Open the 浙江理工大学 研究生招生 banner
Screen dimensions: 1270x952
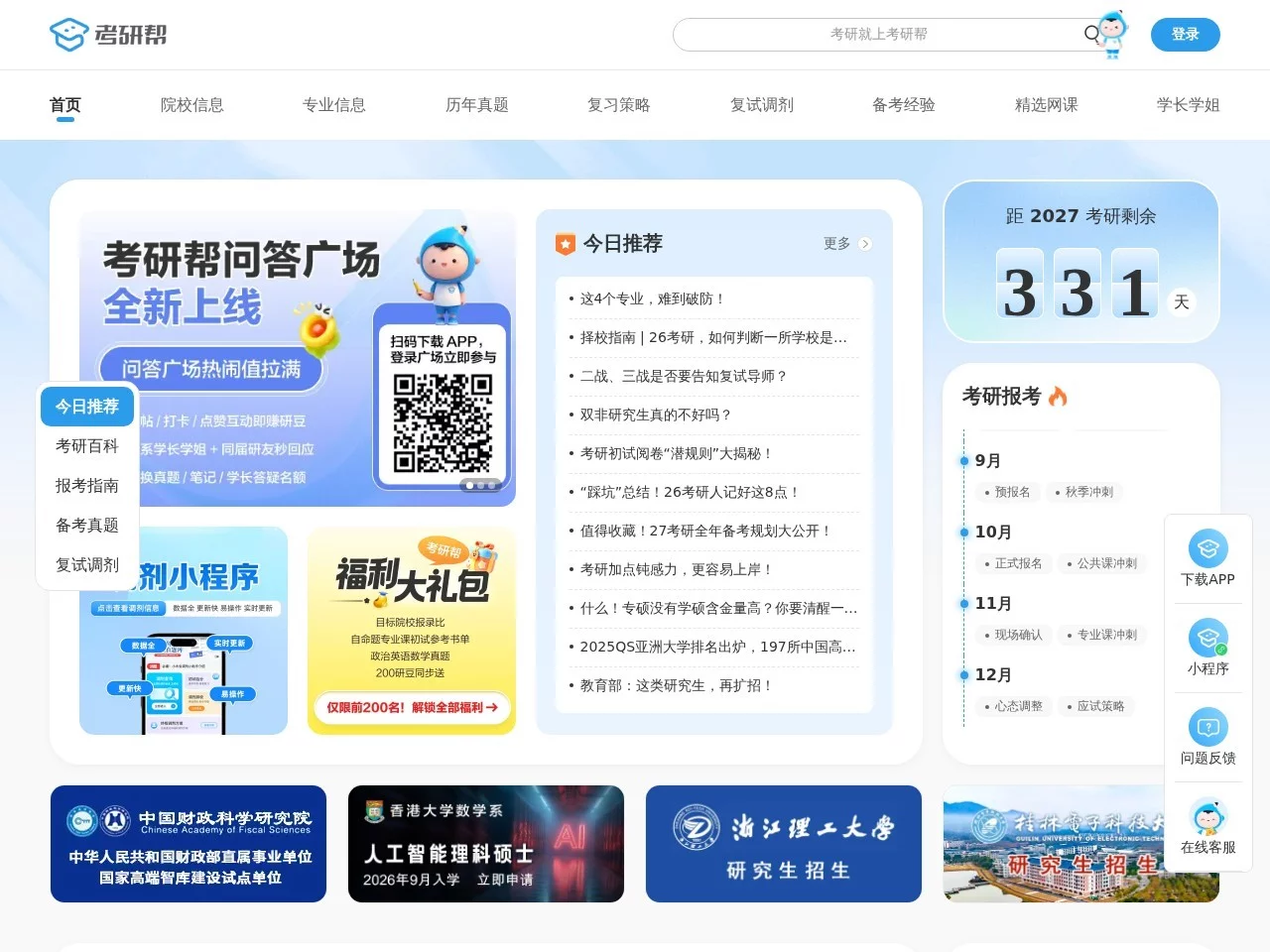point(784,844)
